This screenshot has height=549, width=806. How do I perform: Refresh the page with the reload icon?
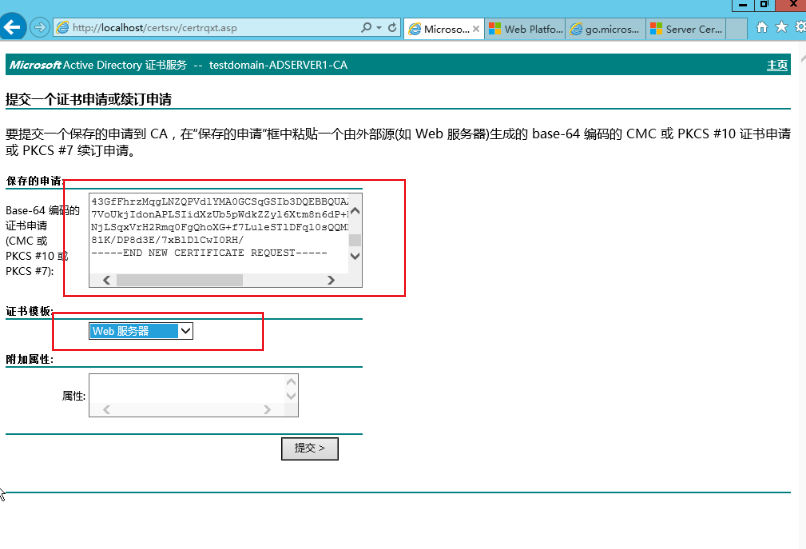[392, 28]
